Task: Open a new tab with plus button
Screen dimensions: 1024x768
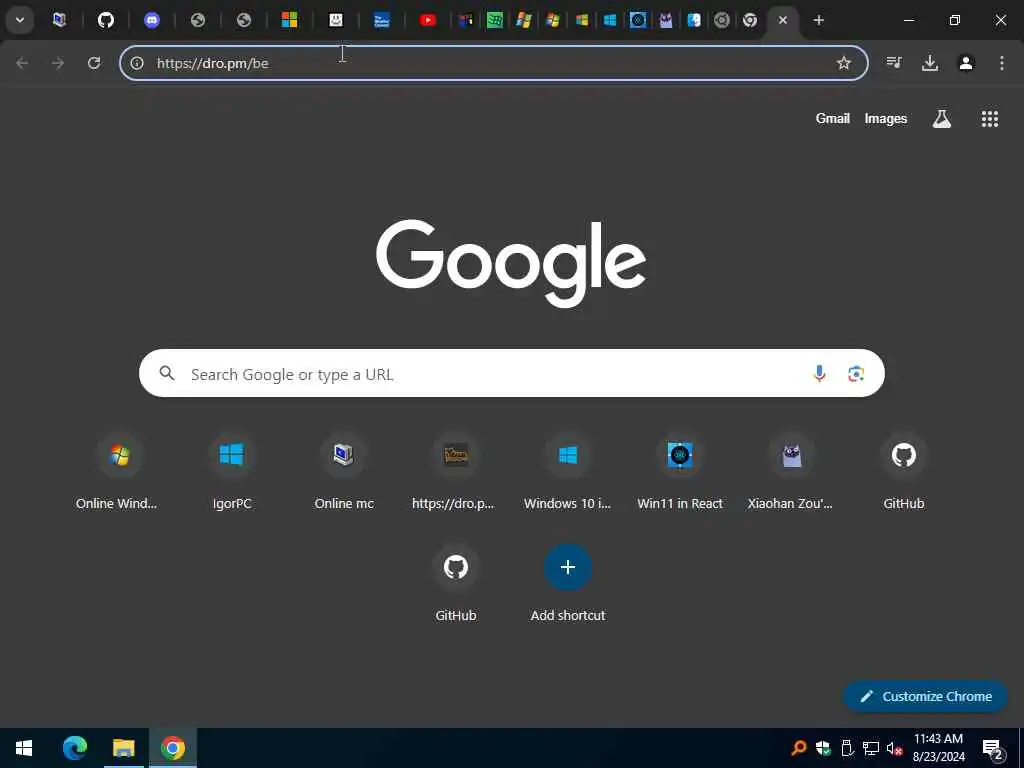Action: (x=818, y=20)
